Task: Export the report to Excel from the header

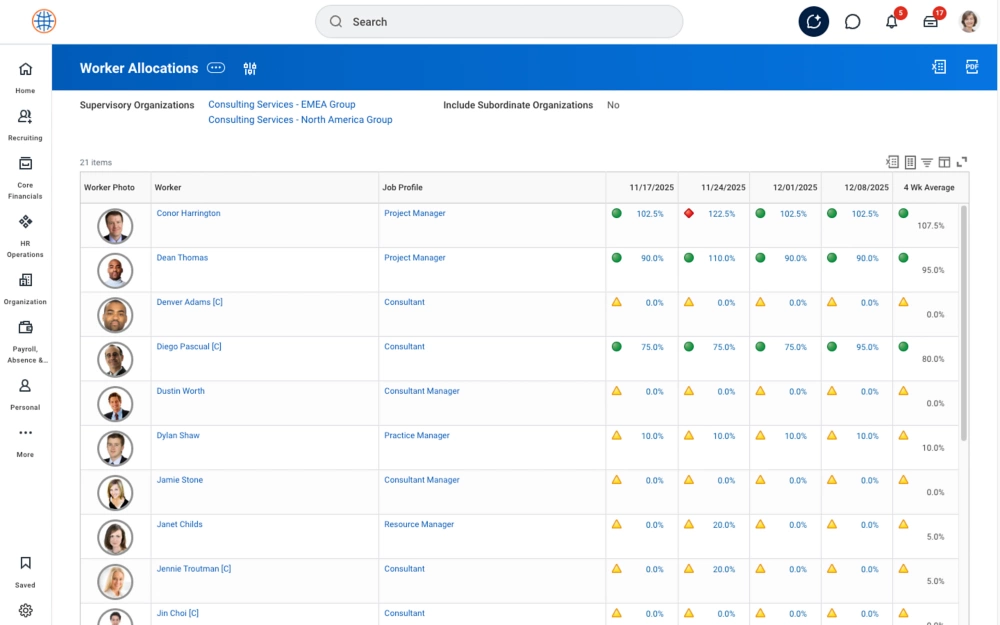Action: tap(939, 67)
